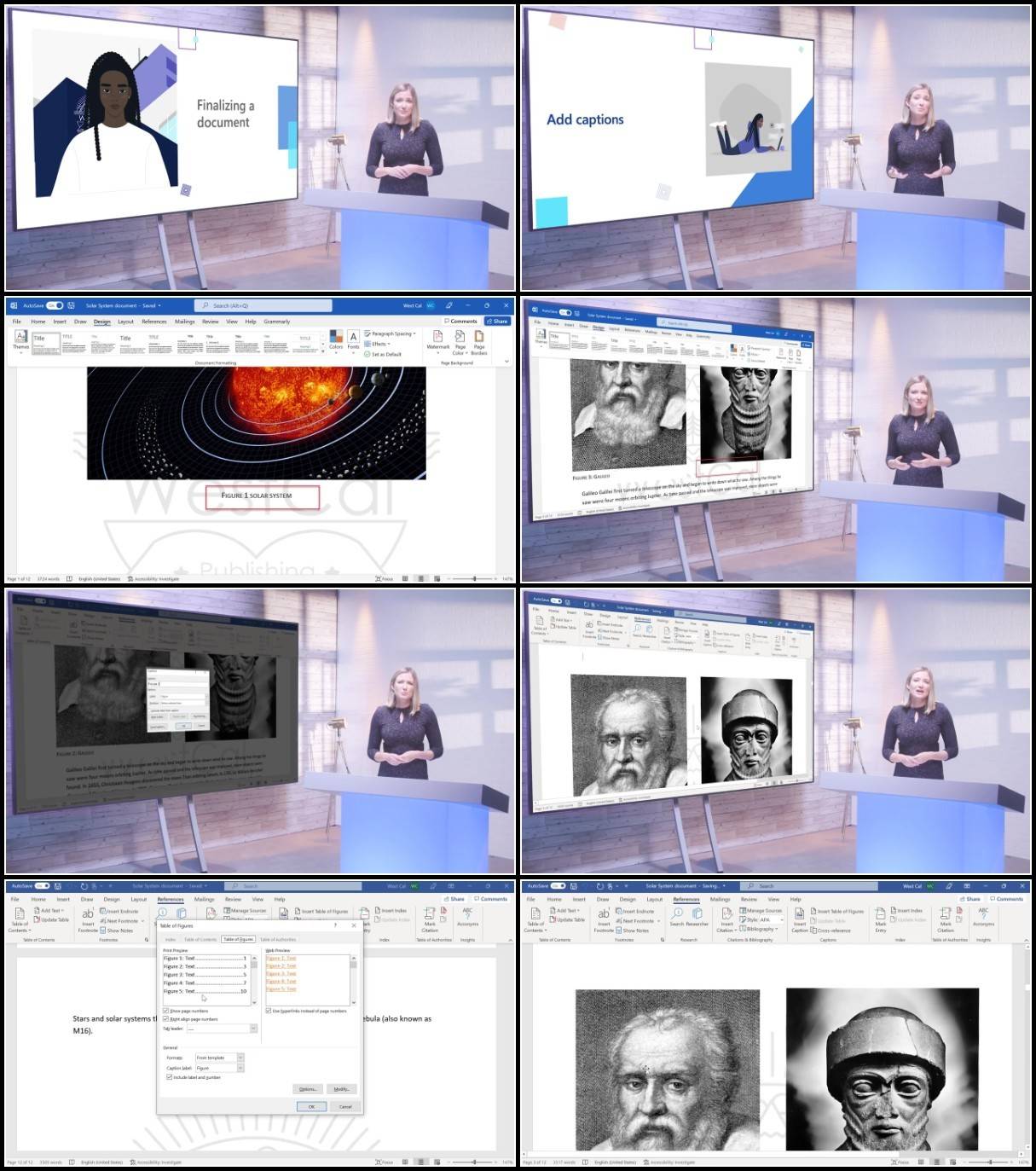Click the Search ribbon icon in 'Saving' window
This screenshot has width=1036, height=1171.
click(x=677, y=918)
